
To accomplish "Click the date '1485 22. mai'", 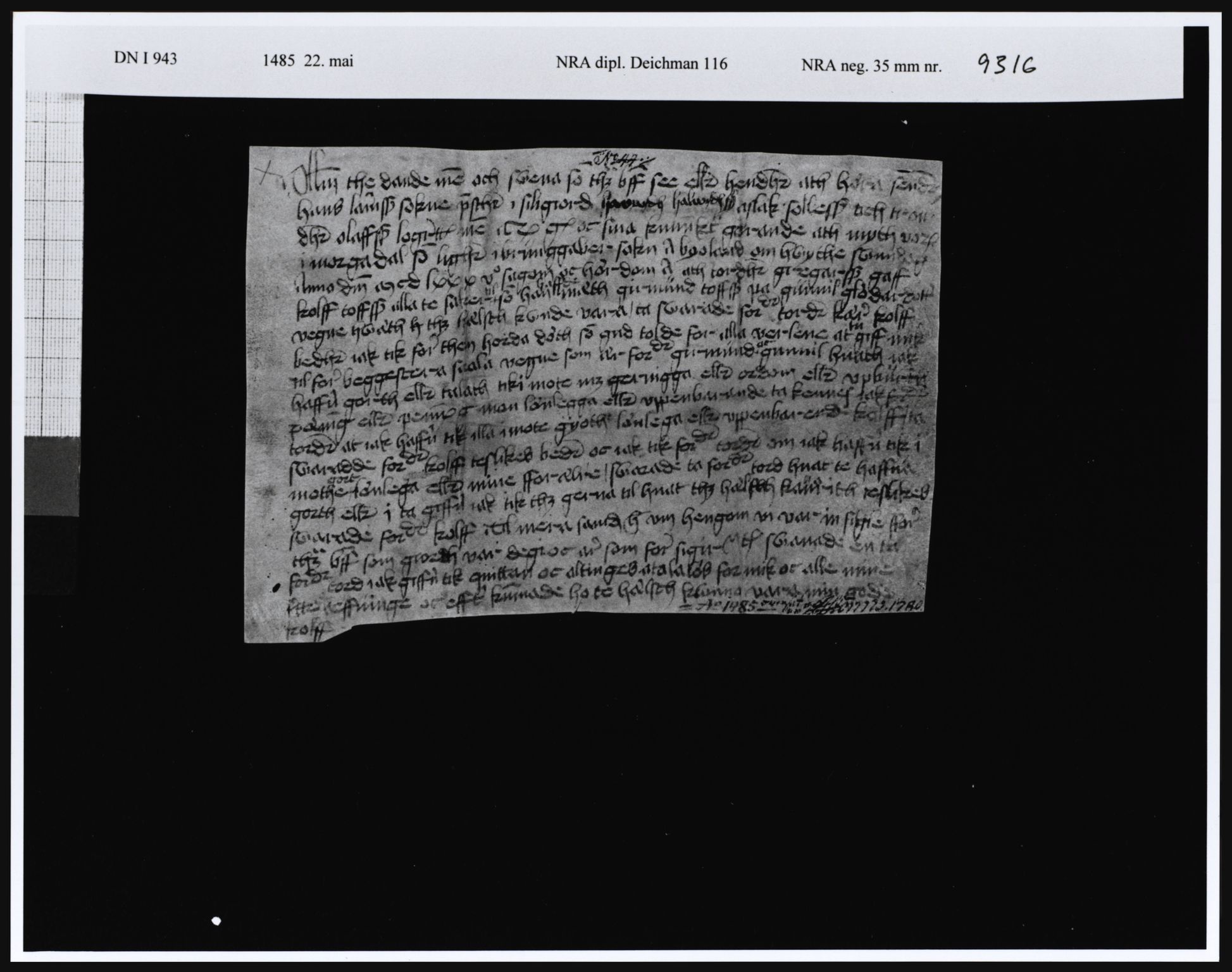I will (307, 61).
